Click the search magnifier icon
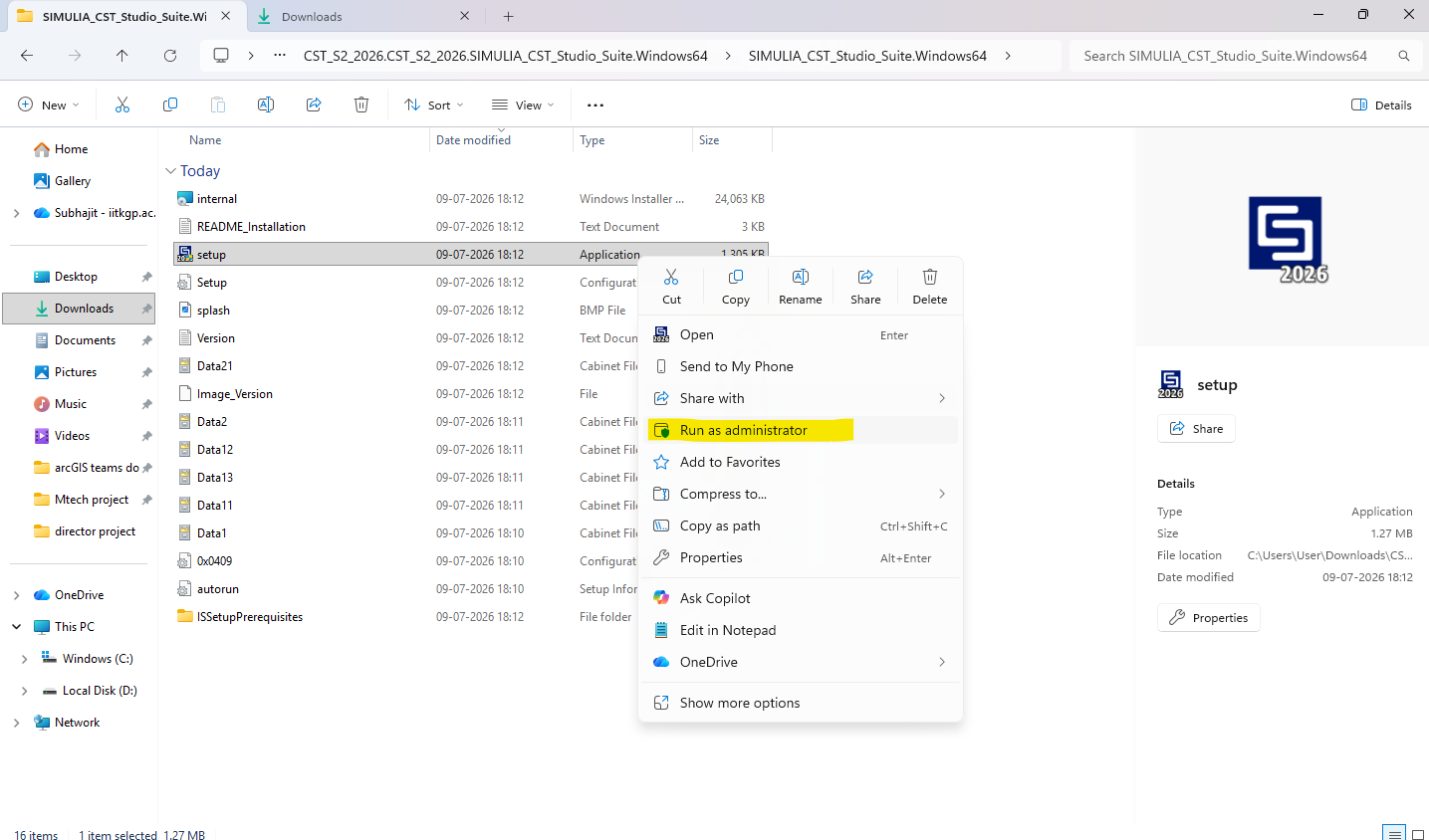 [x=1404, y=56]
